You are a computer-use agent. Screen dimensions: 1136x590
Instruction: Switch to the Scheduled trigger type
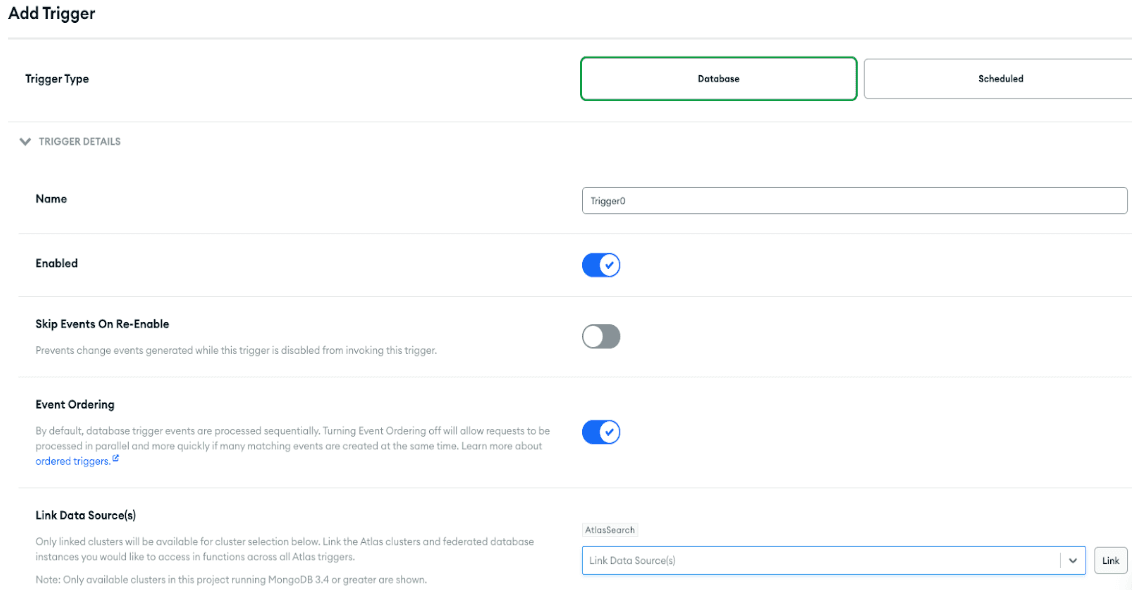click(999, 79)
